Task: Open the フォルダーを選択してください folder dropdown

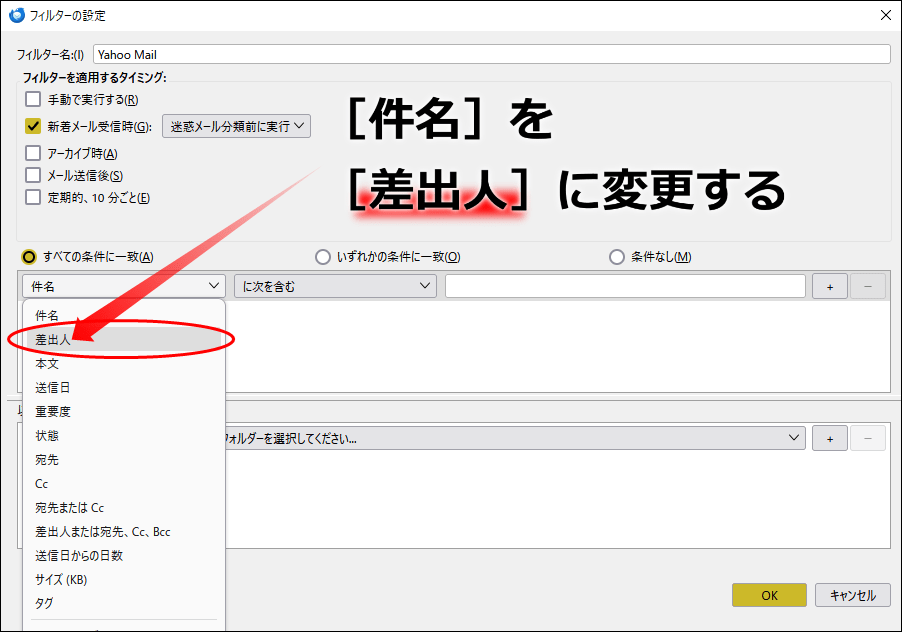Action: [515, 438]
